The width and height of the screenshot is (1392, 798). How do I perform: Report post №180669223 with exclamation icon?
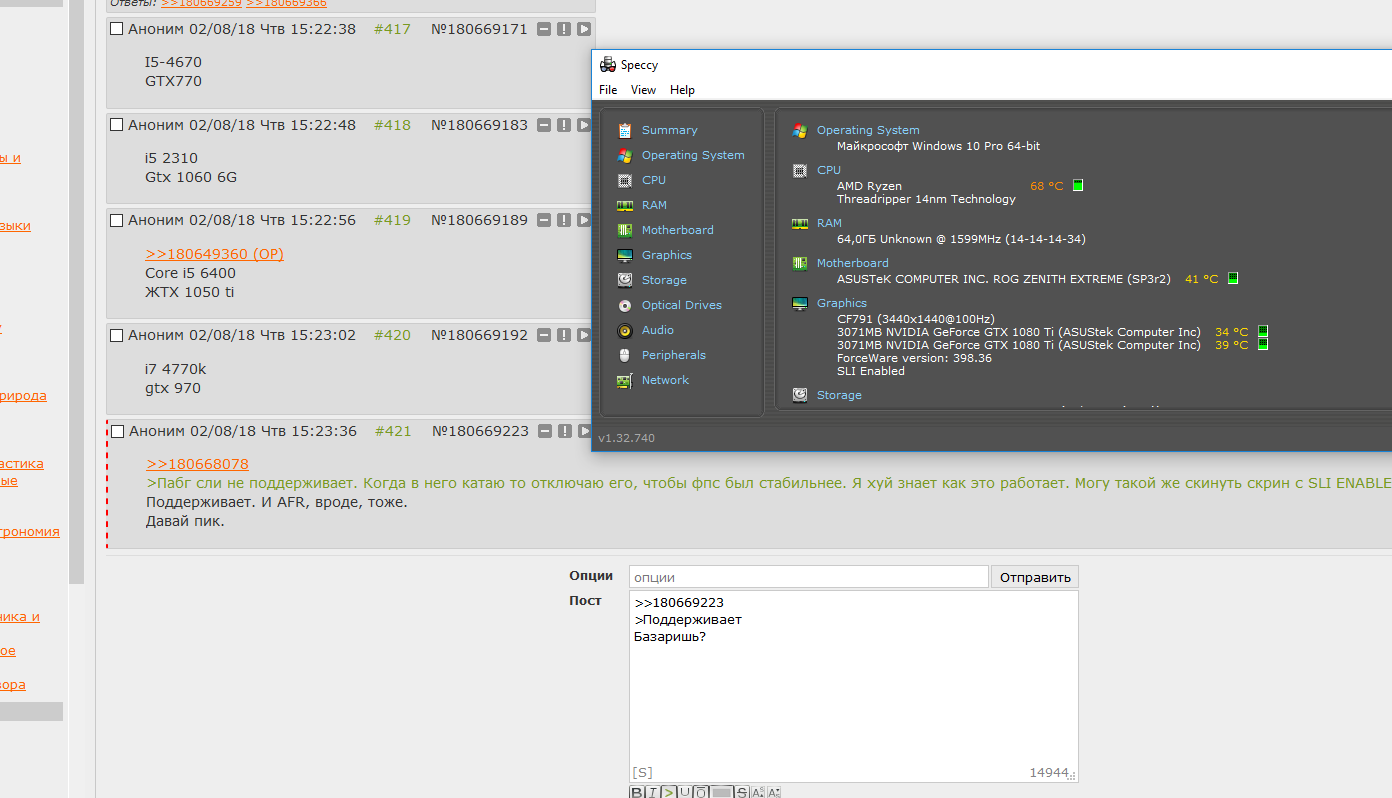[x=565, y=431]
